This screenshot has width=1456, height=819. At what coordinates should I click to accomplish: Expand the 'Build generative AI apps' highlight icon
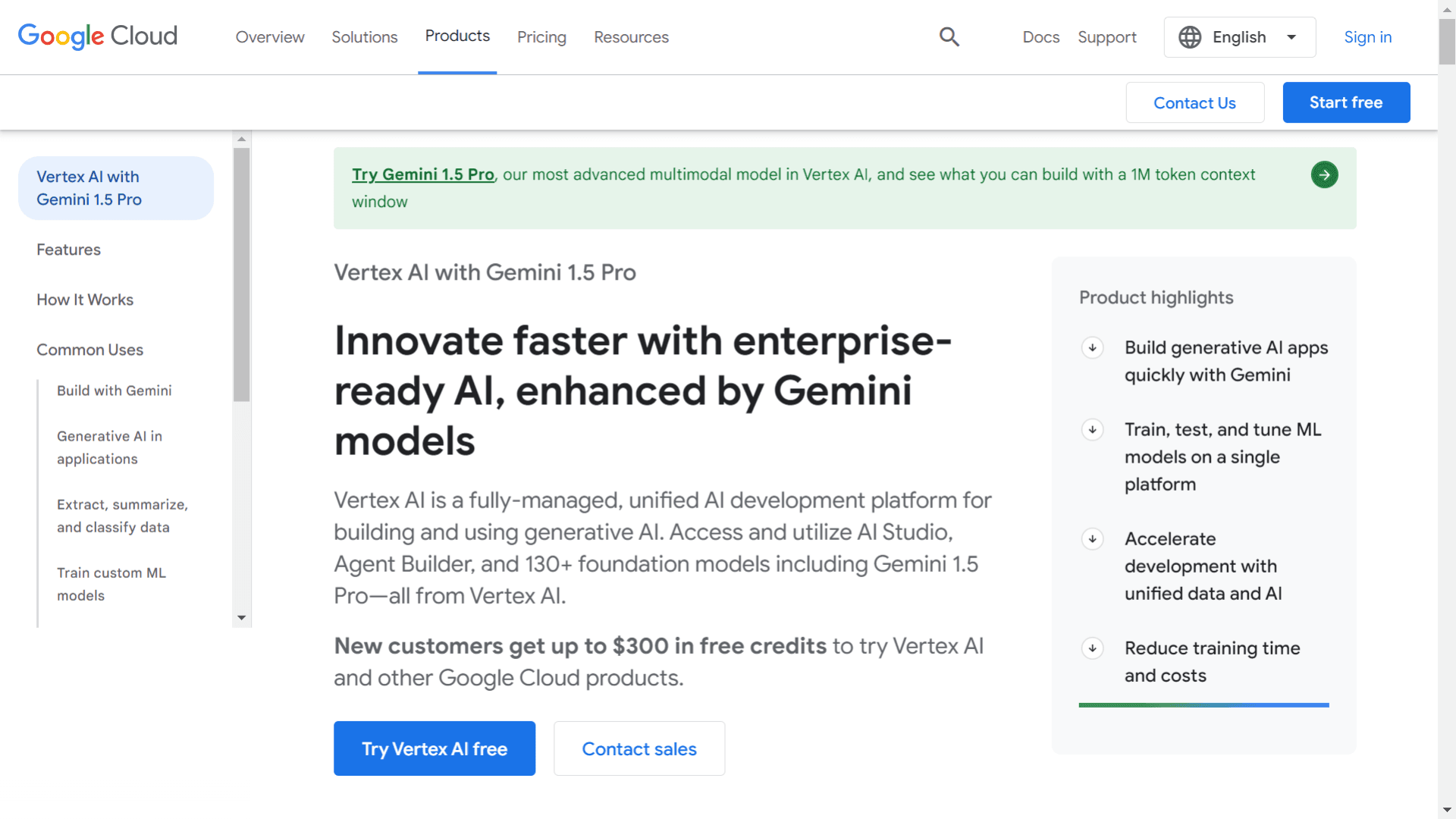1092,348
